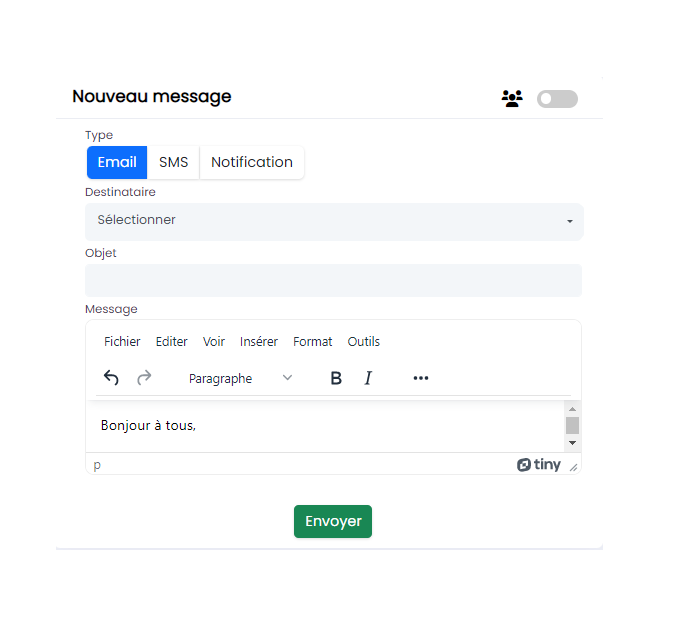Click the editor resize handle icon

[x=574, y=467]
